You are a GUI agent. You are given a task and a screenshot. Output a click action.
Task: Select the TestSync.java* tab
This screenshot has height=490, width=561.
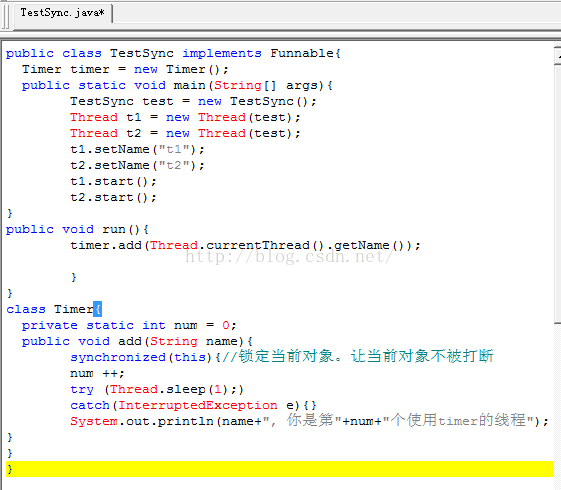click(x=62, y=13)
